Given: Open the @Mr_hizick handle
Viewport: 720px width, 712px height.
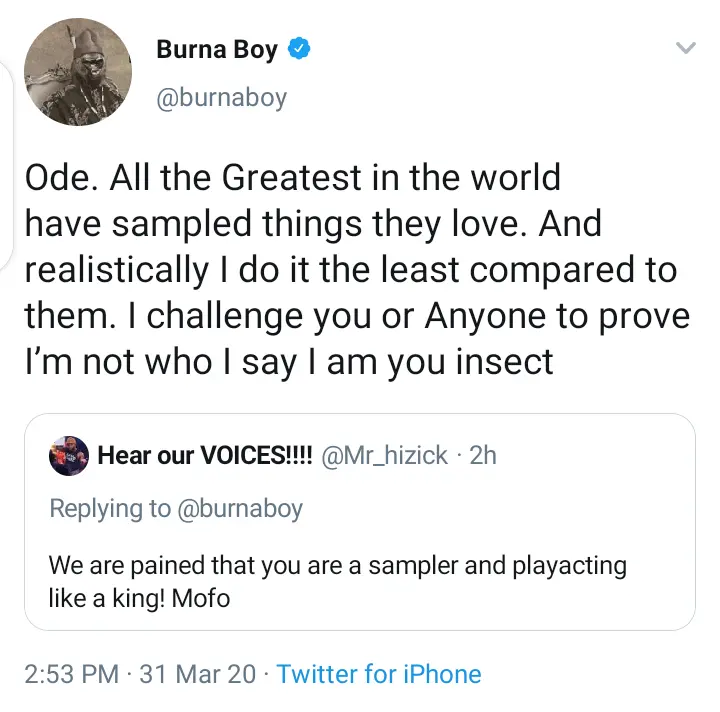Looking at the screenshot, I should [x=384, y=455].
